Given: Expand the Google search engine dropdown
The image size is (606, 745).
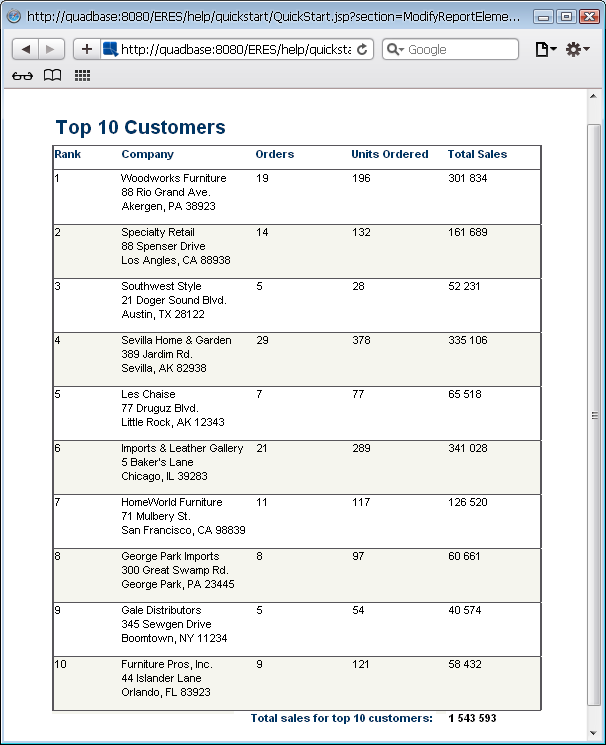Looking at the screenshot, I should (395, 49).
